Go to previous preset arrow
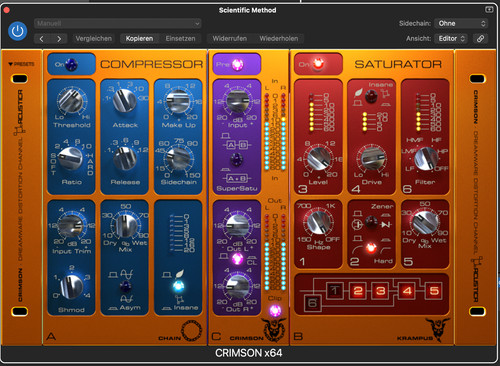 point(42,39)
